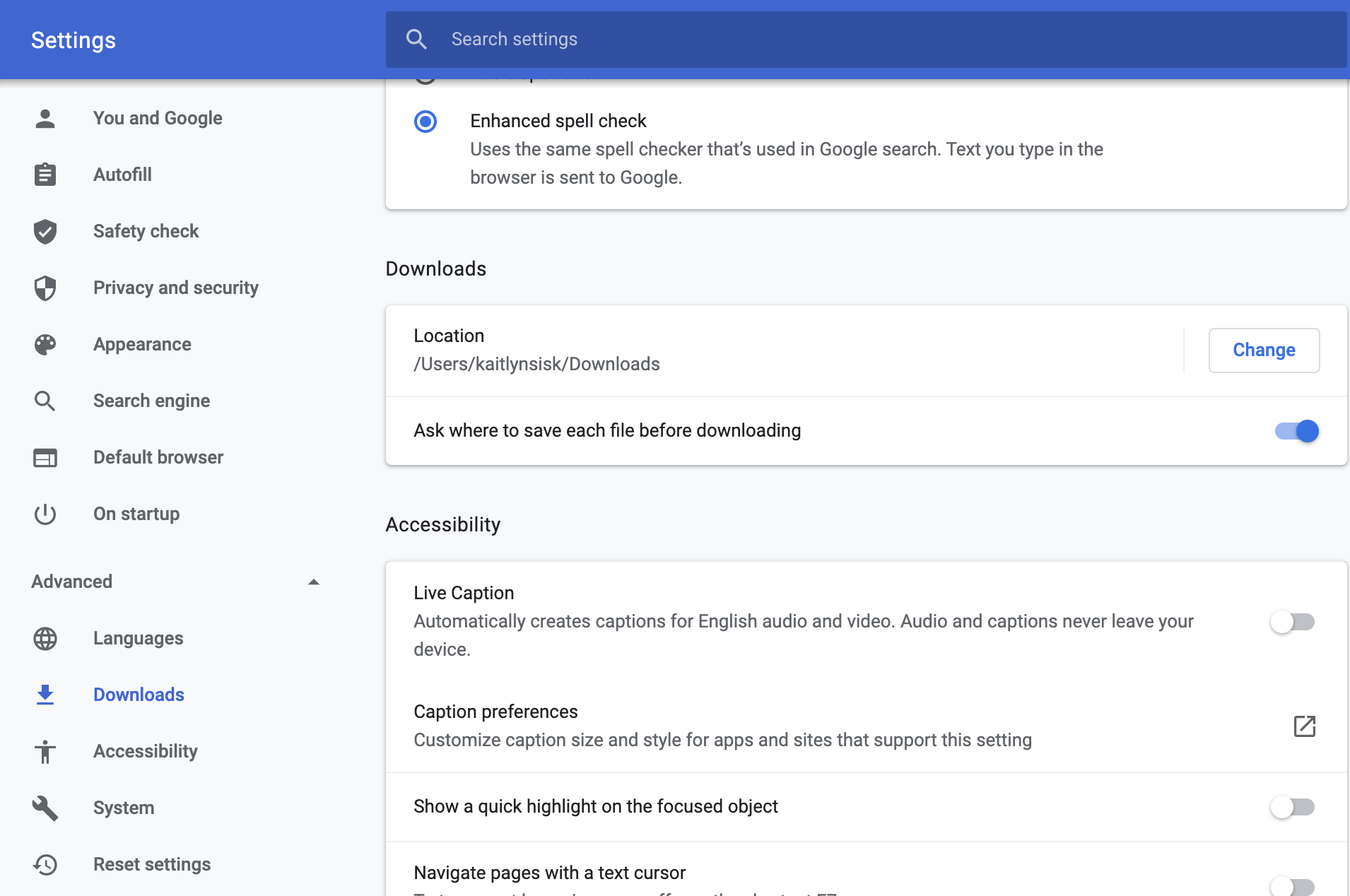Click the Change download location button
This screenshot has width=1350, height=896.
1264,350
